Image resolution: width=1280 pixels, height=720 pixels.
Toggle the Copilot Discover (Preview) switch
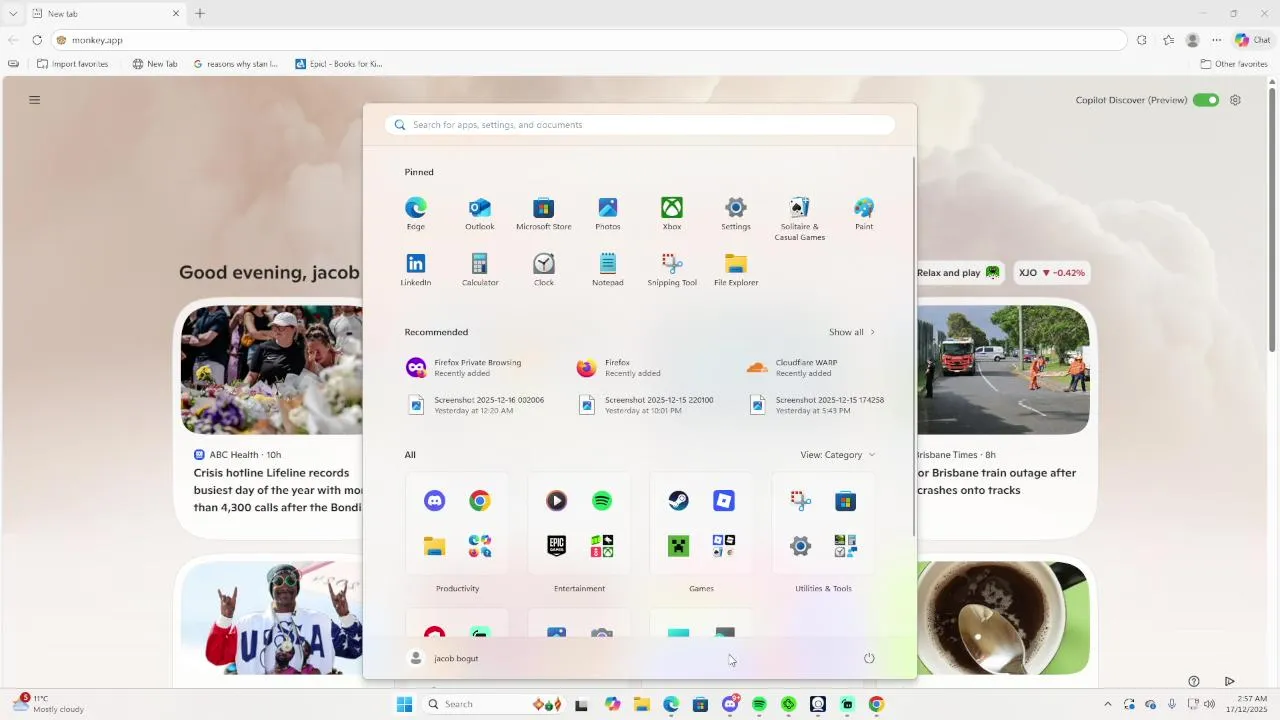coord(1206,100)
